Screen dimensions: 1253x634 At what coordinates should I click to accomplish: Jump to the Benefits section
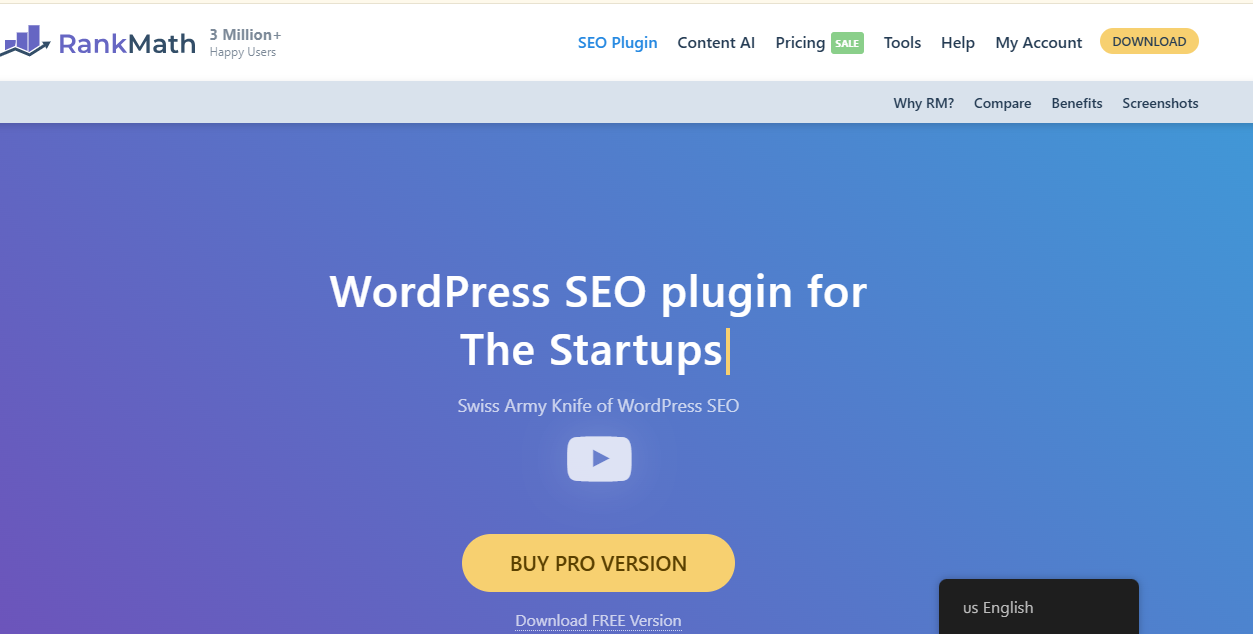click(x=1077, y=103)
